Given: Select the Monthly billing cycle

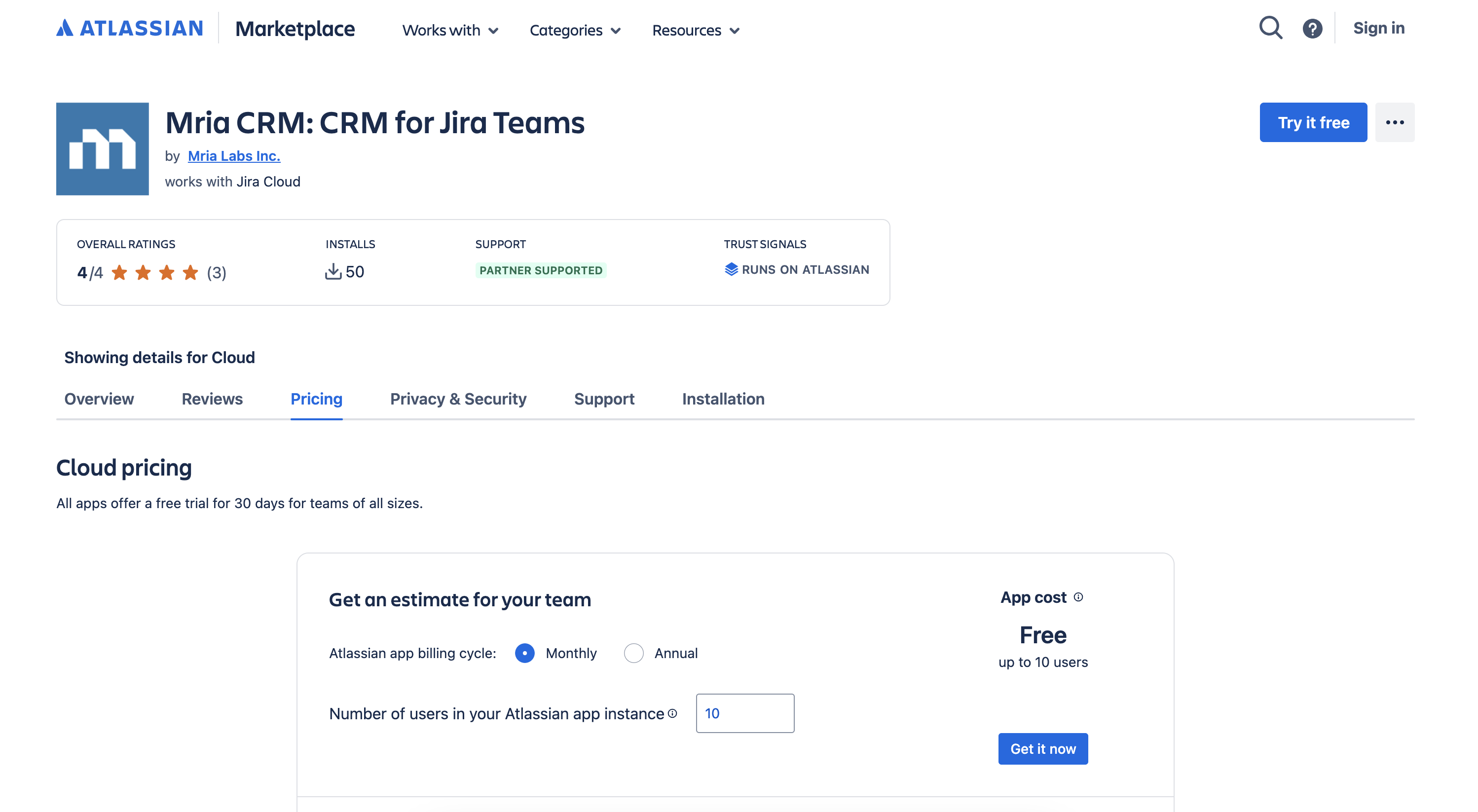Looking at the screenshot, I should click(x=524, y=653).
